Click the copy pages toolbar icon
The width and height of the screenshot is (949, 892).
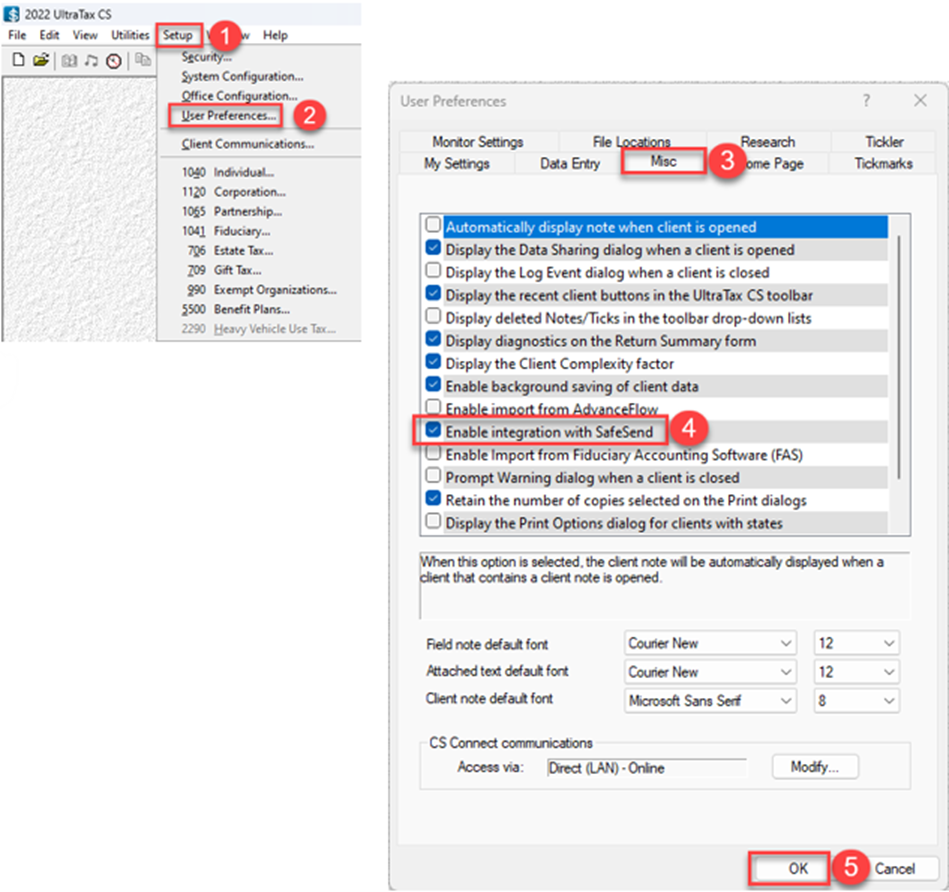[x=143, y=61]
